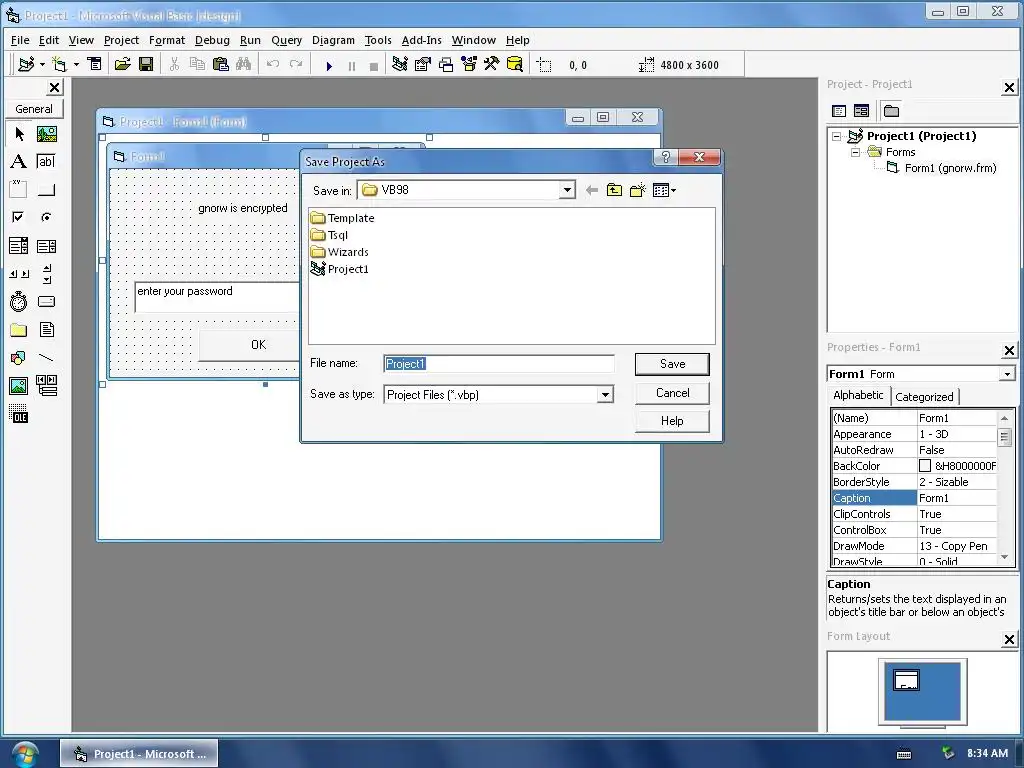1024x768 pixels.
Task: Select the Timer stopwatch control tool
Action: (x=19, y=301)
